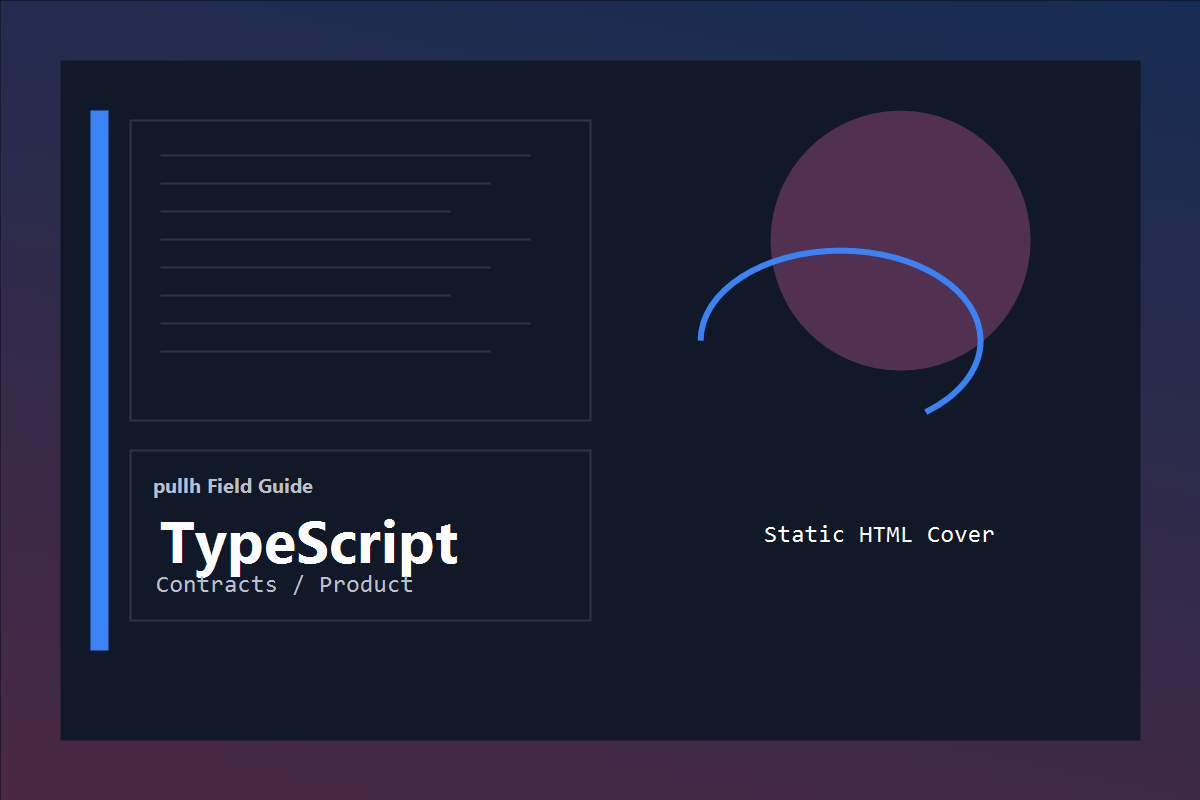Click the blue vertical accent bar
1200x800 pixels.
(x=101, y=380)
